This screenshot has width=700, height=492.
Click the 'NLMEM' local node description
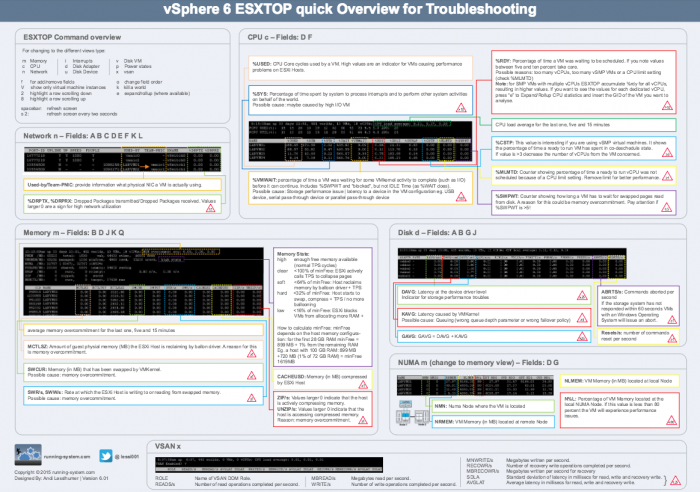tap(620, 381)
